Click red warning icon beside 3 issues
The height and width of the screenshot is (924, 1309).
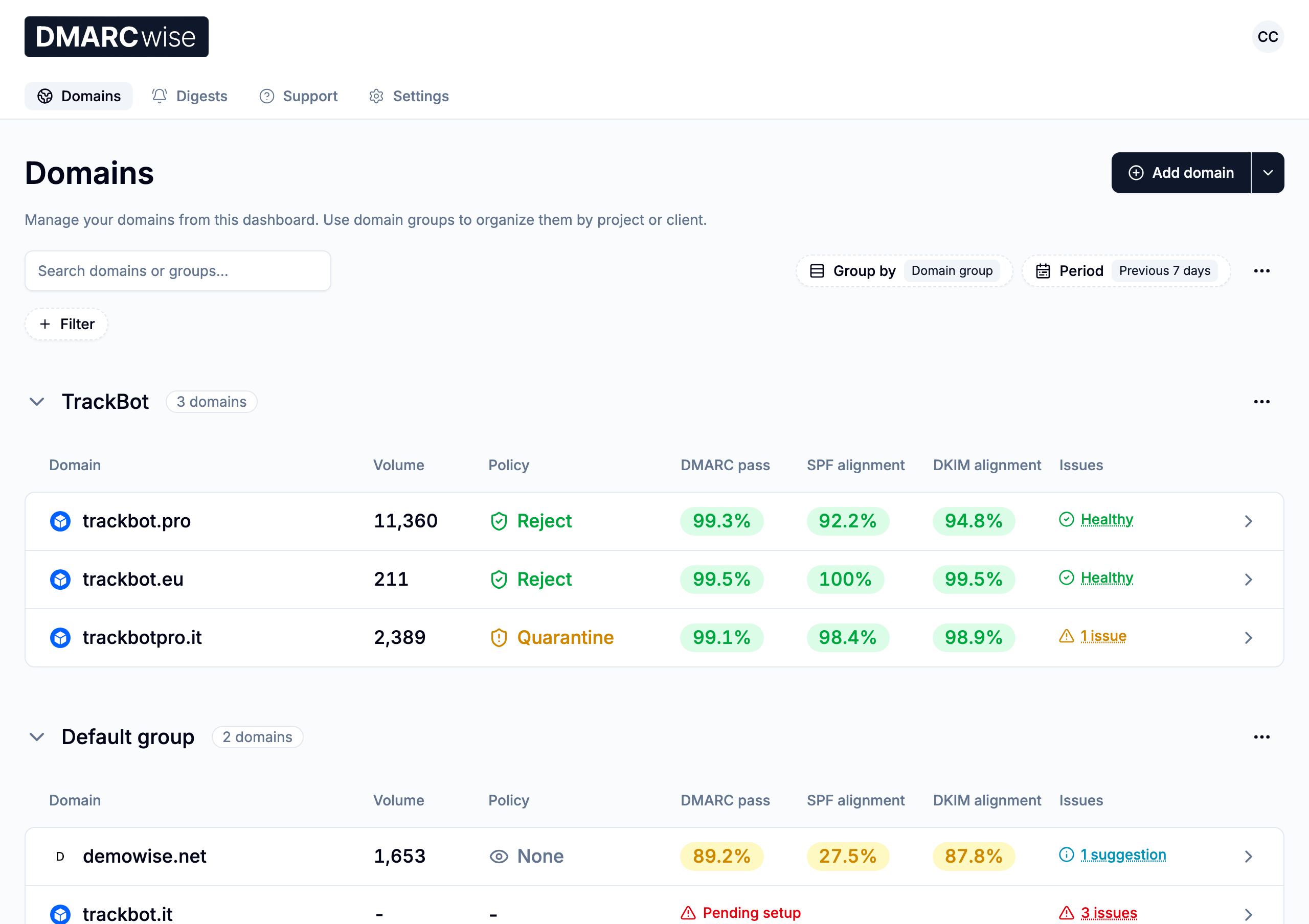pos(1067,913)
